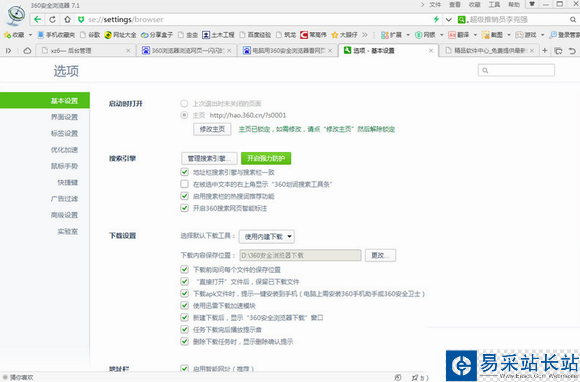Open the 手机收藏夹 bookmark
The image size is (580, 382).
coord(57,35)
